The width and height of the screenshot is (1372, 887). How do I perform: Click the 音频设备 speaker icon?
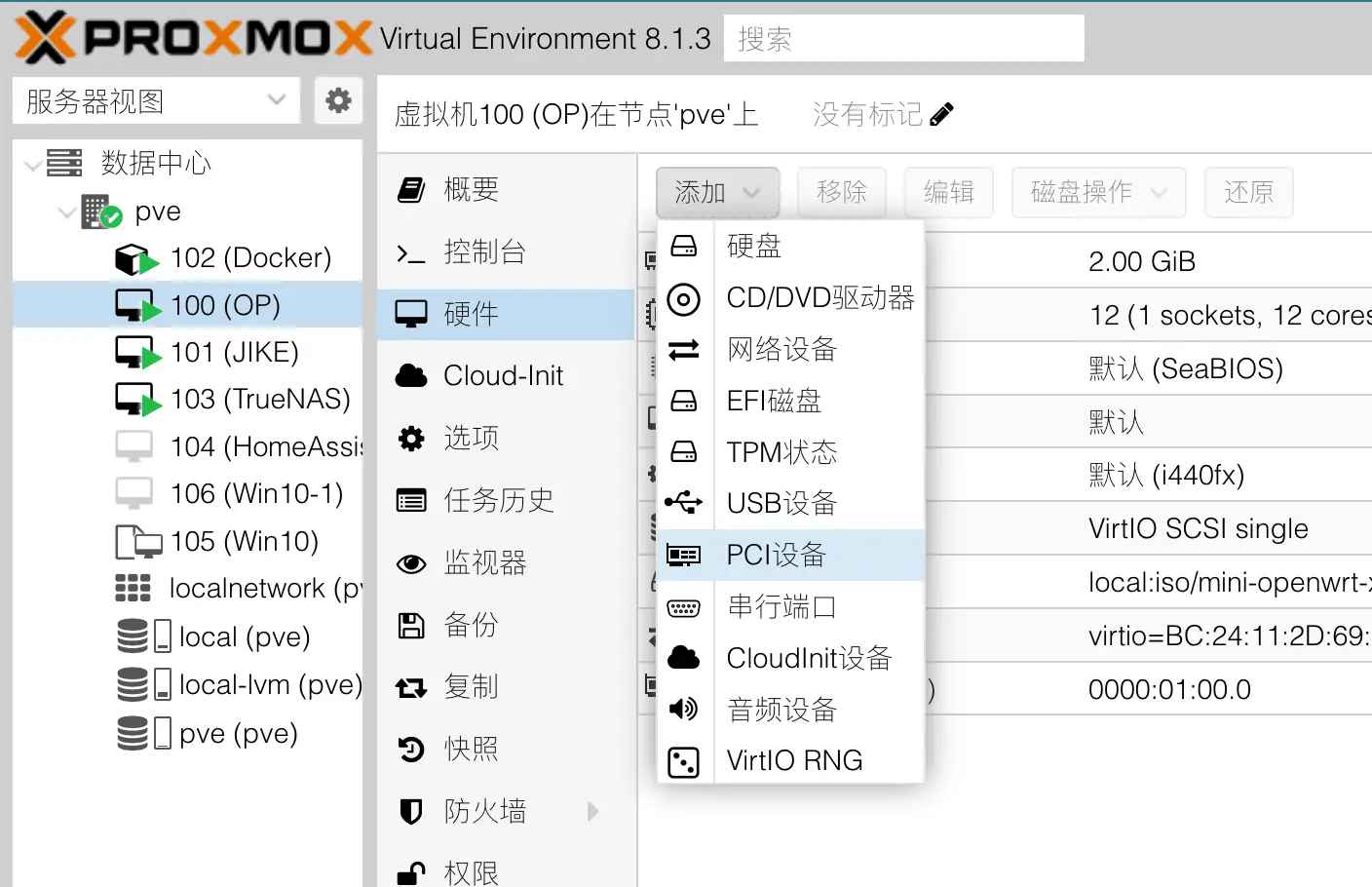point(684,709)
